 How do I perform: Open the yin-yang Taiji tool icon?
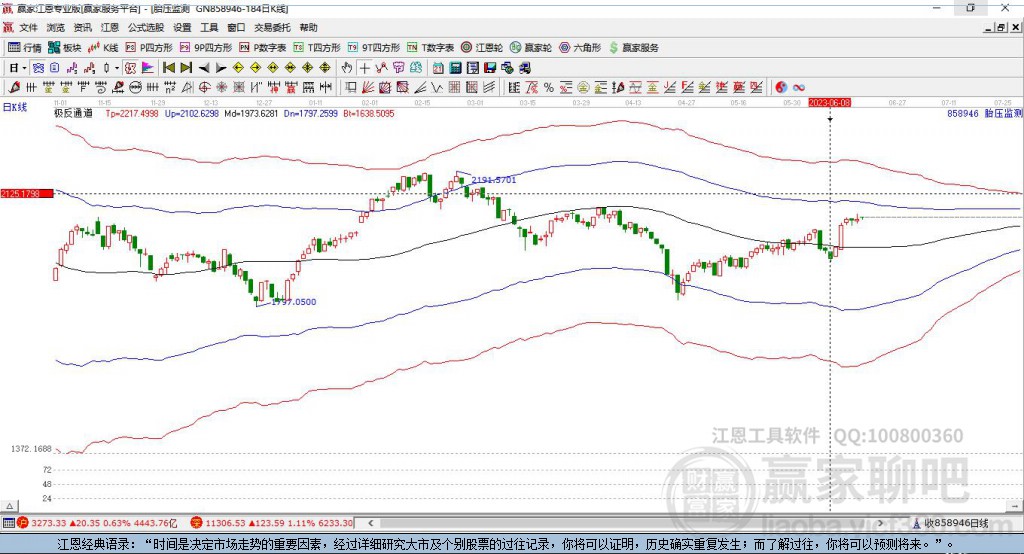tap(781, 88)
